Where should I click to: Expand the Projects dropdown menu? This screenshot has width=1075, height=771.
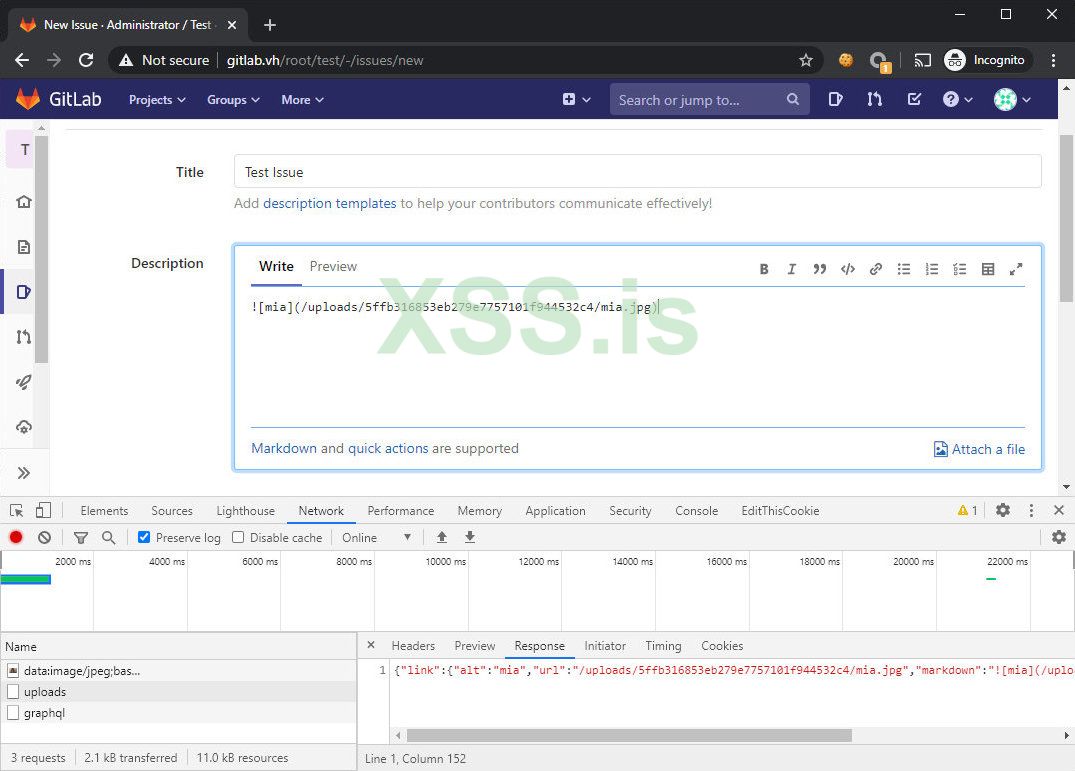(157, 100)
